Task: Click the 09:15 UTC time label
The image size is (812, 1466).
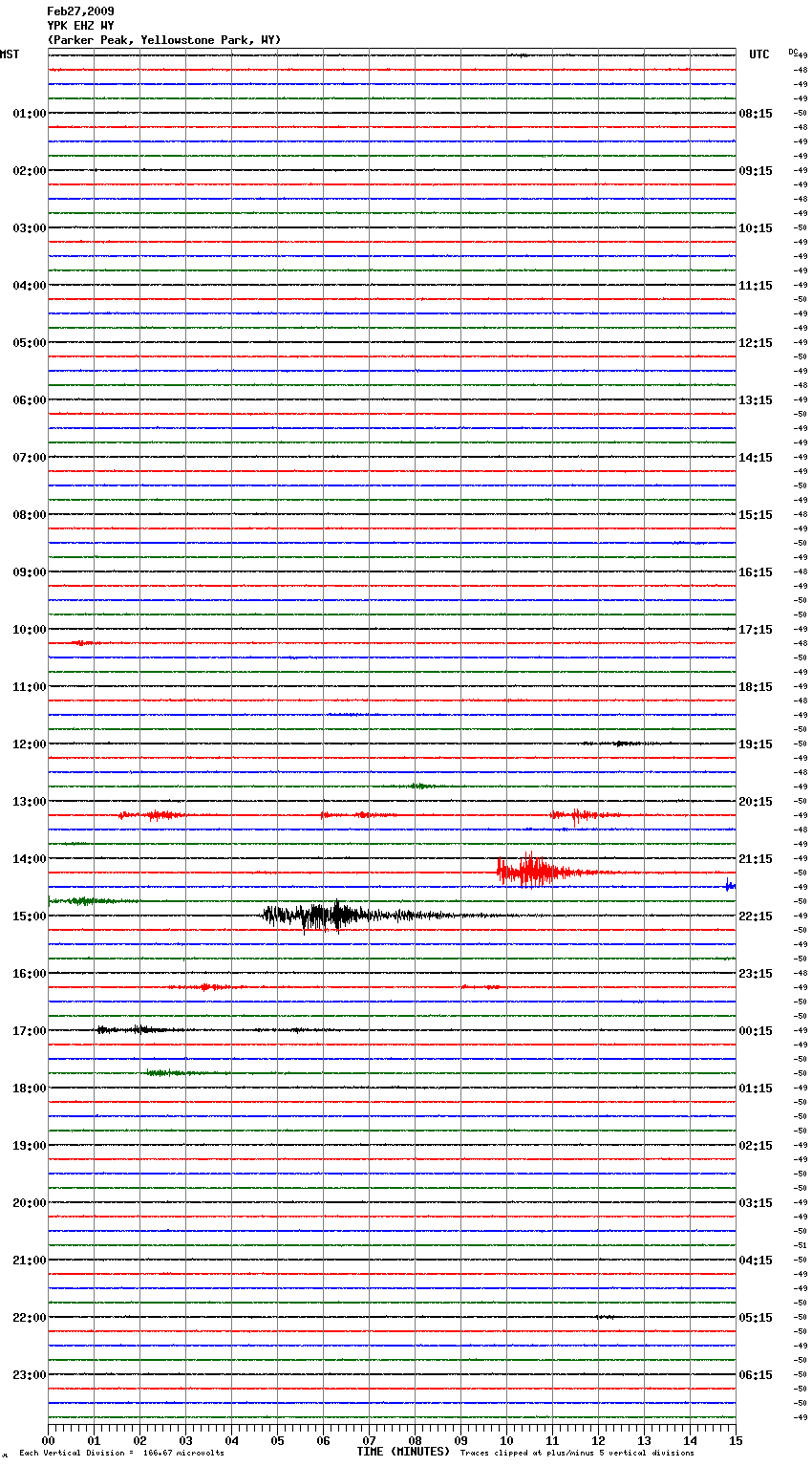Action: pos(756,171)
